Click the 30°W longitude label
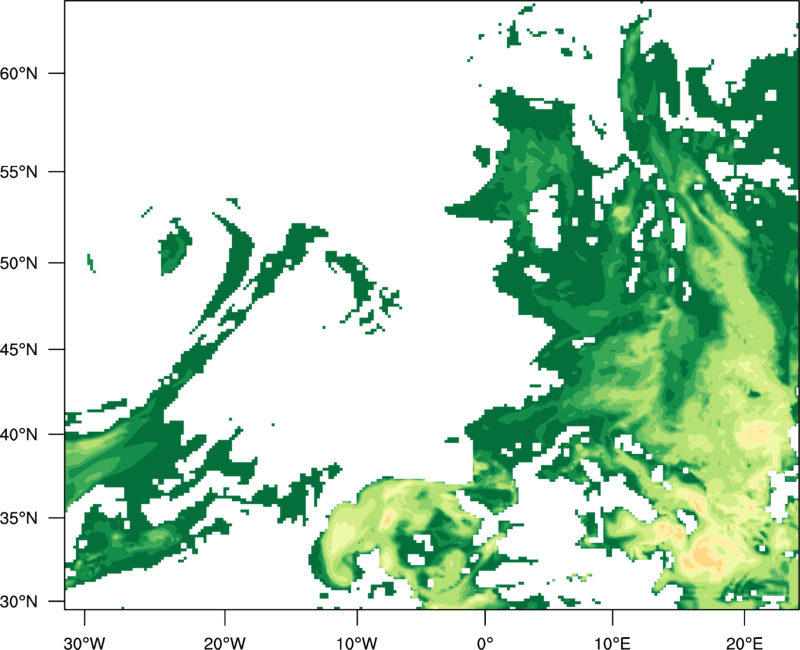Viewport: 800px width, 650px height. 85,643
